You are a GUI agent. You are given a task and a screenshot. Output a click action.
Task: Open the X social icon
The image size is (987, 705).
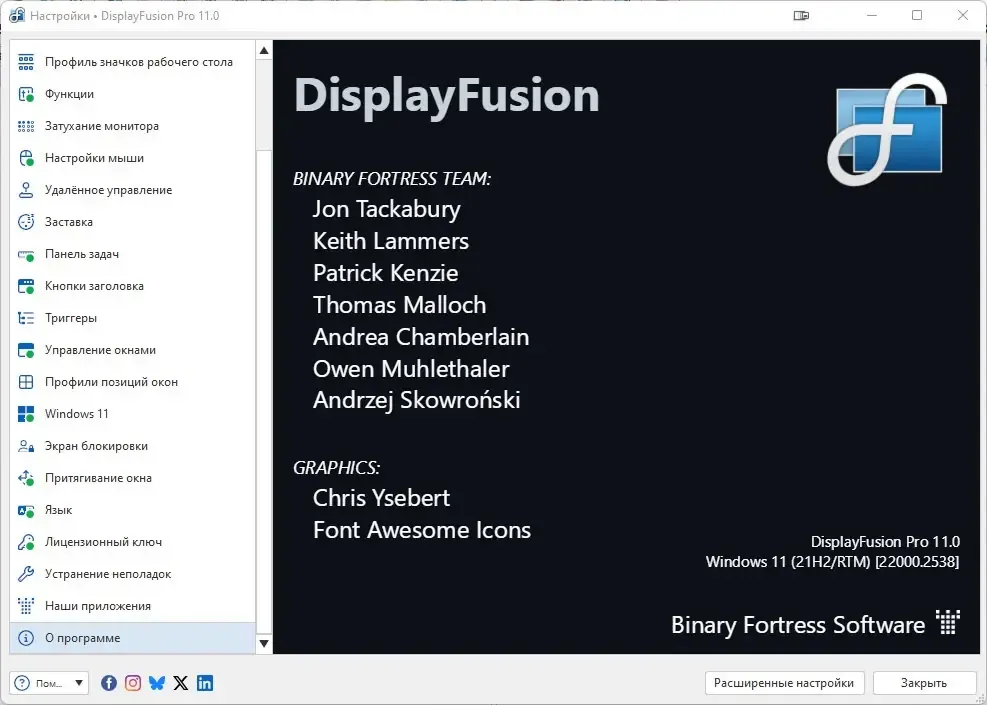point(181,683)
